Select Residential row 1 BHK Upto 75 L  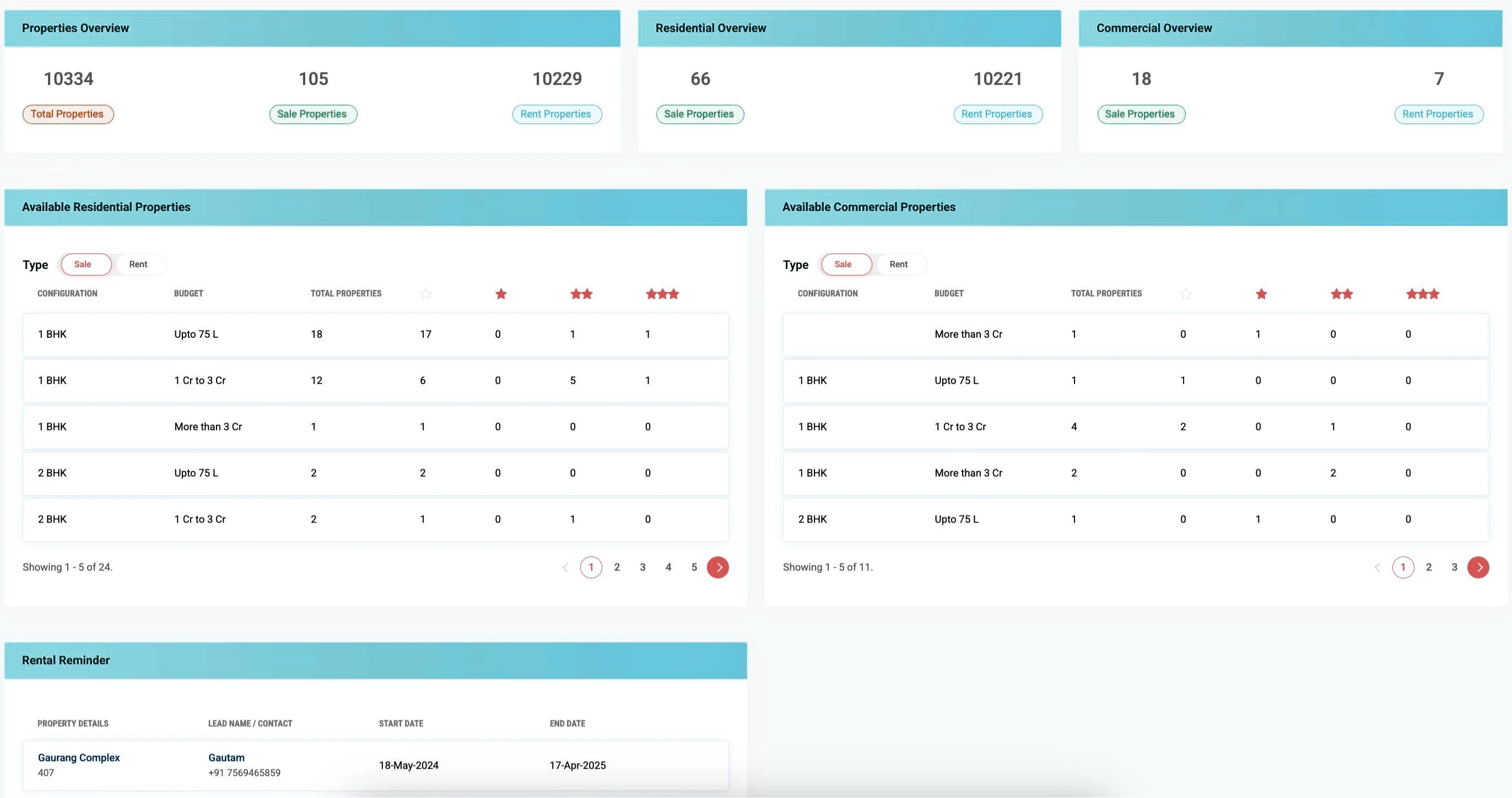[376, 335]
